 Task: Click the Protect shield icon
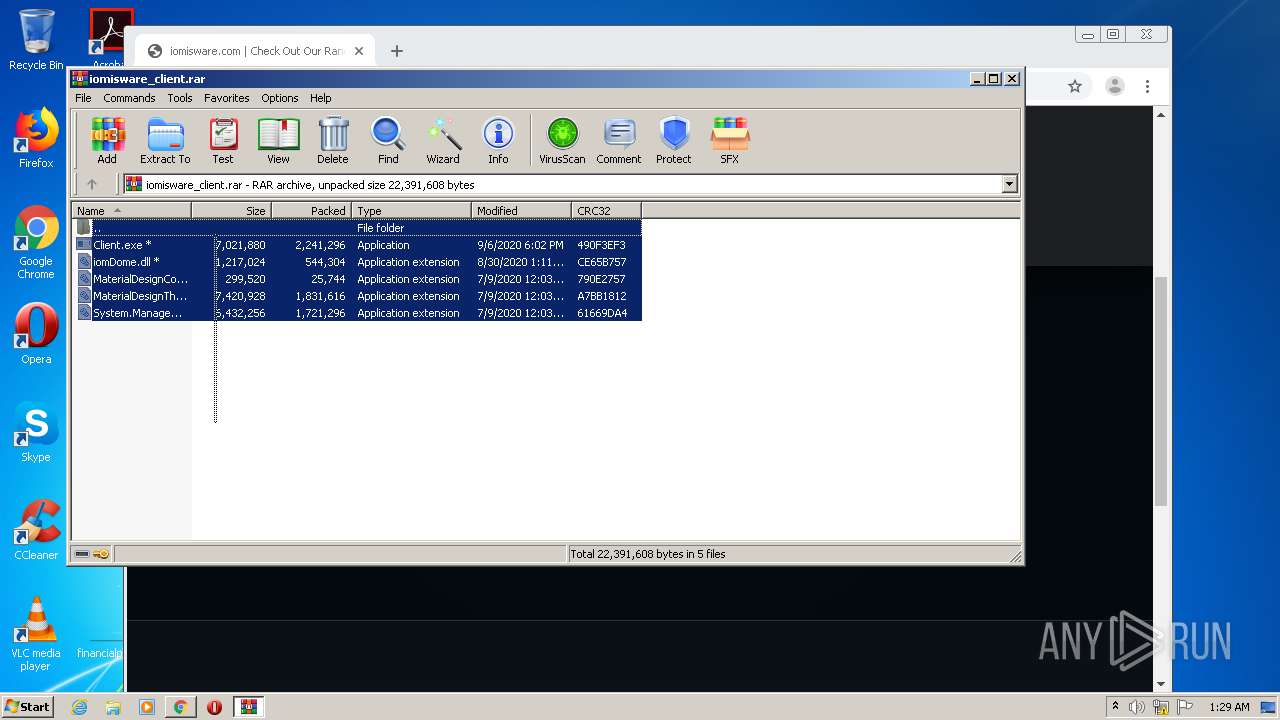click(x=674, y=140)
